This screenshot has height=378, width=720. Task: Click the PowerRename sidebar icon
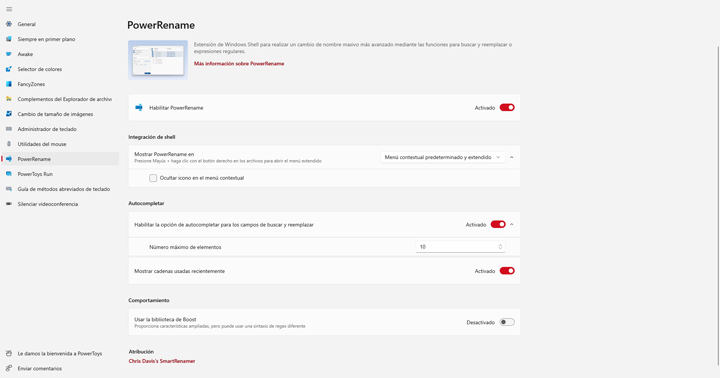point(9,159)
